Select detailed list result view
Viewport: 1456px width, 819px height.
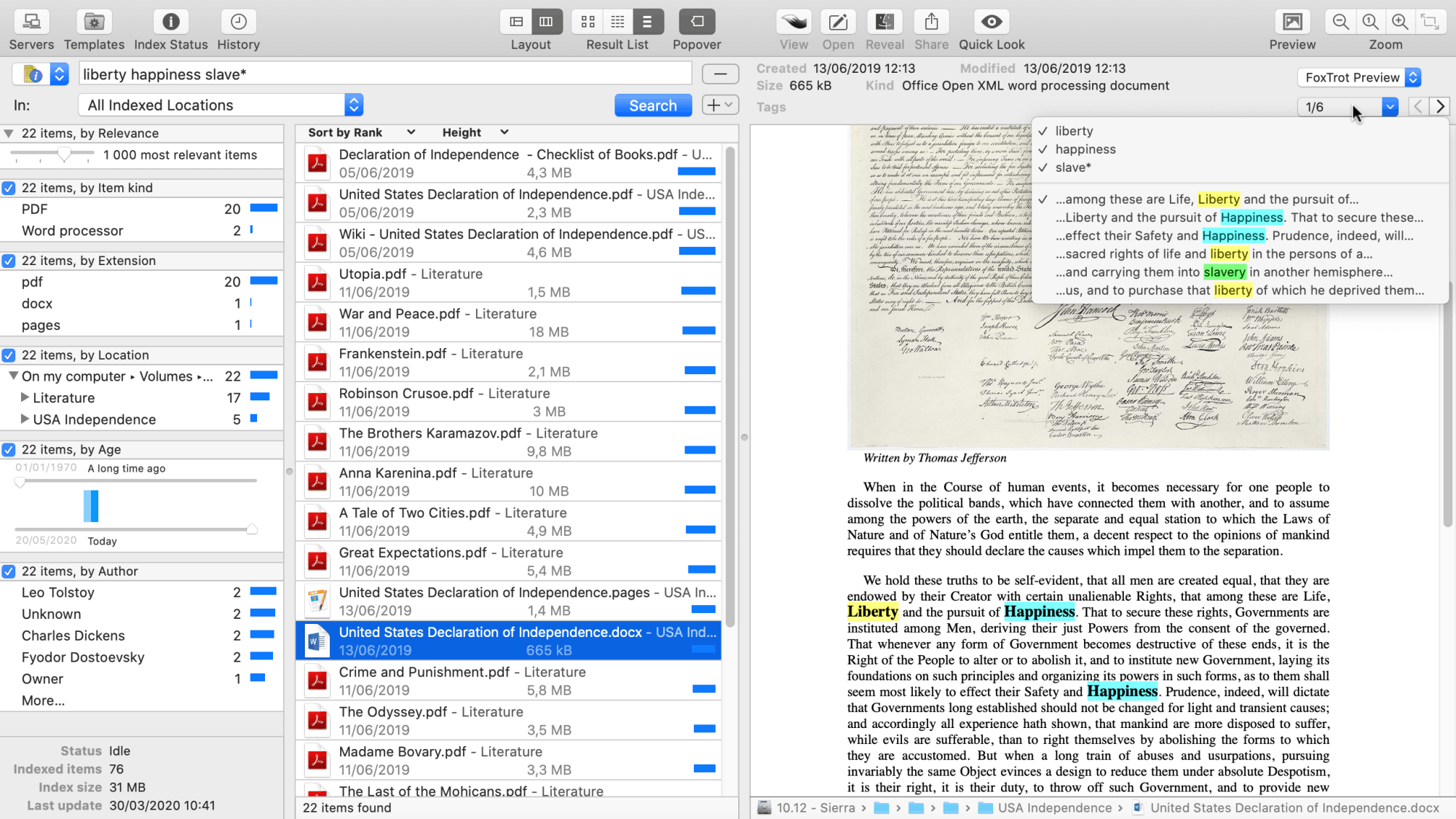(x=647, y=22)
